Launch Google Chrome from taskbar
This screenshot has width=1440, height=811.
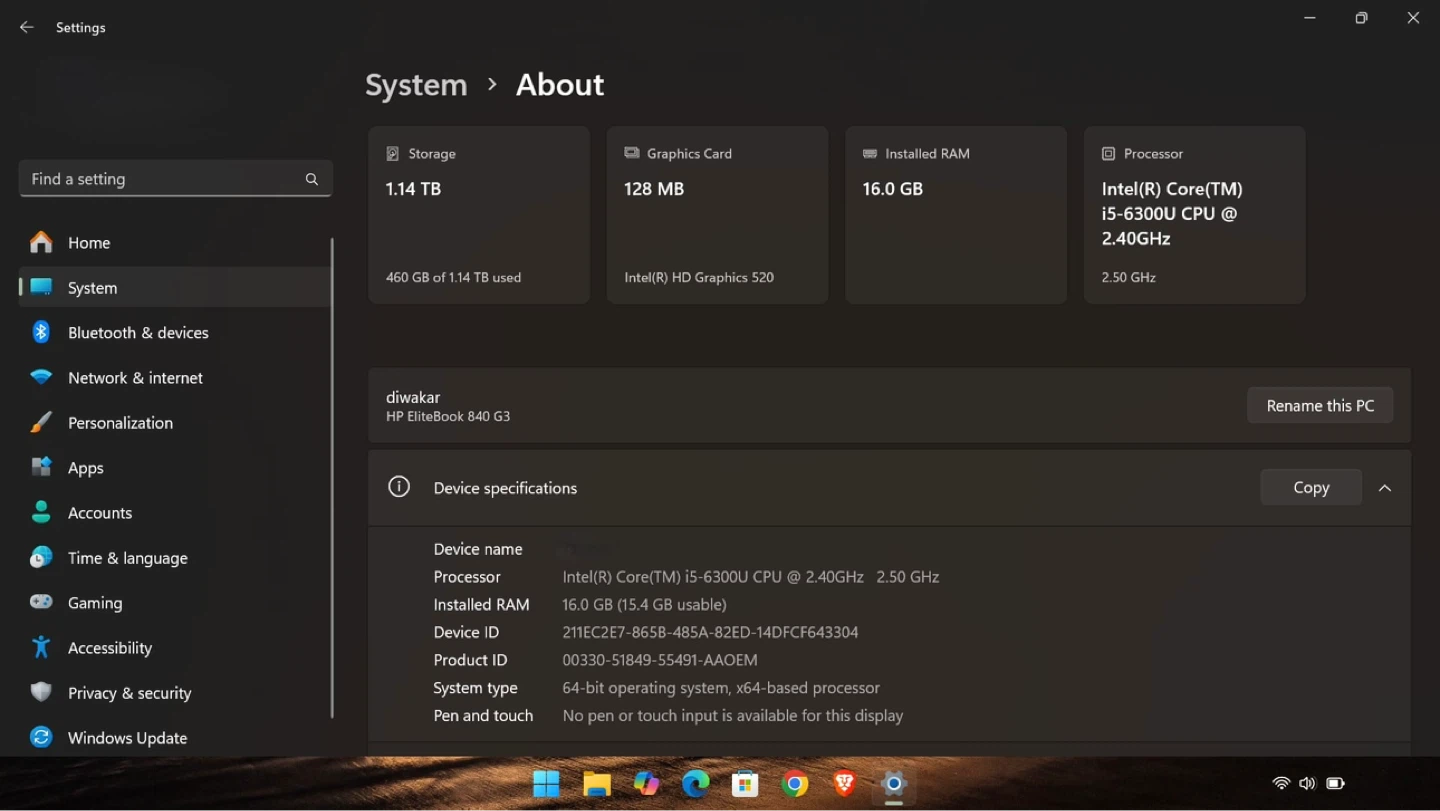(x=795, y=784)
